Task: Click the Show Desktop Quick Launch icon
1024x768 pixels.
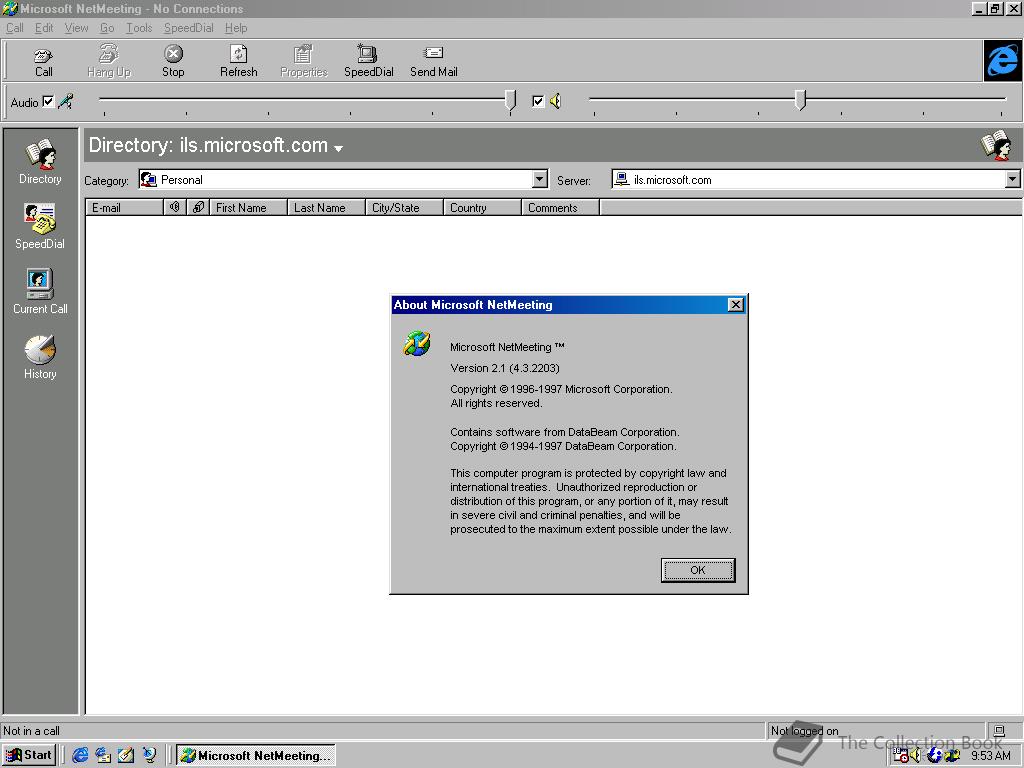Action: click(x=126, y=755)
